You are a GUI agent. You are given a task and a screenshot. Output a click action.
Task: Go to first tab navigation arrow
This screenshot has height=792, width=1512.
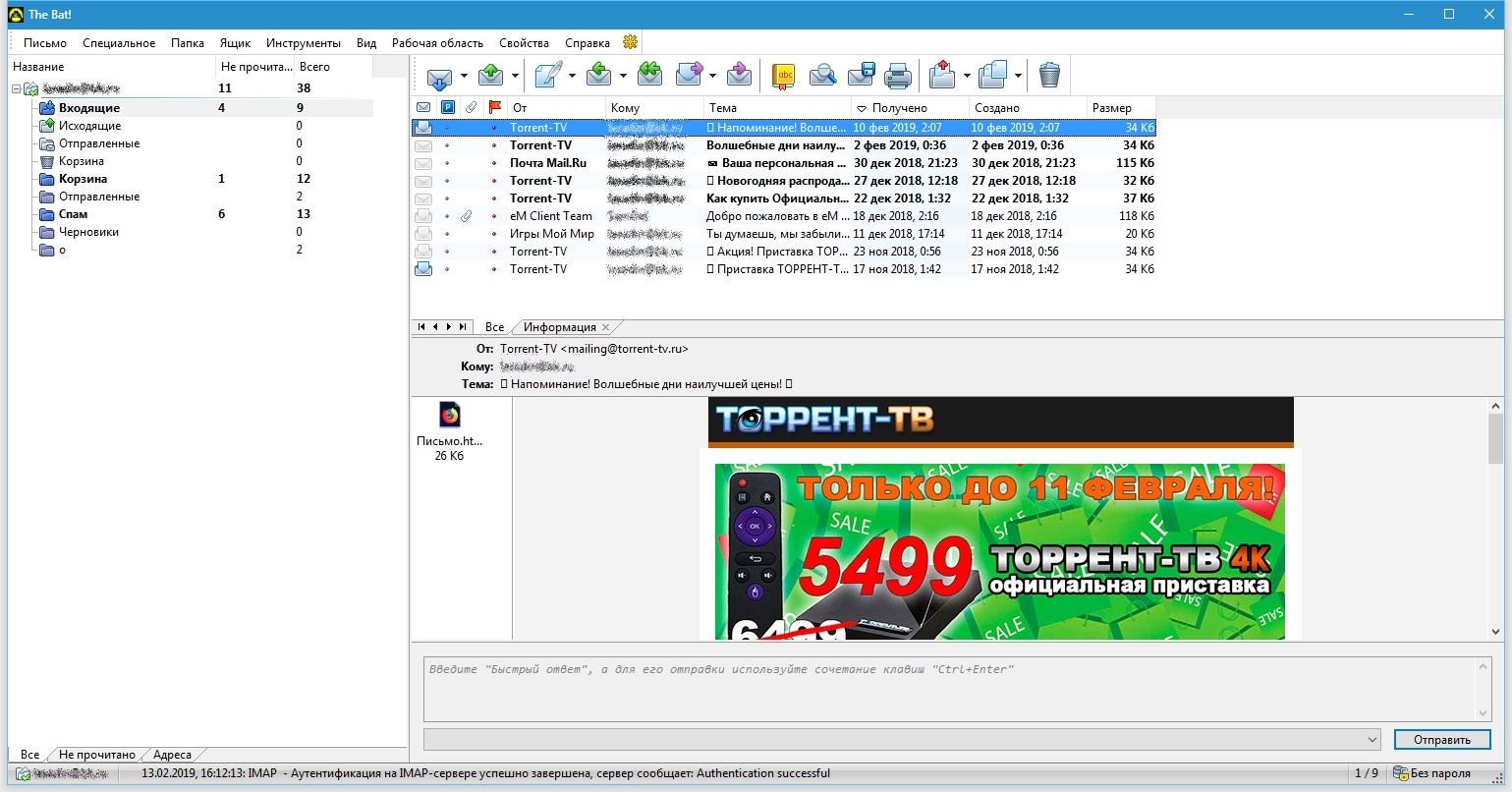coord(421,327)
